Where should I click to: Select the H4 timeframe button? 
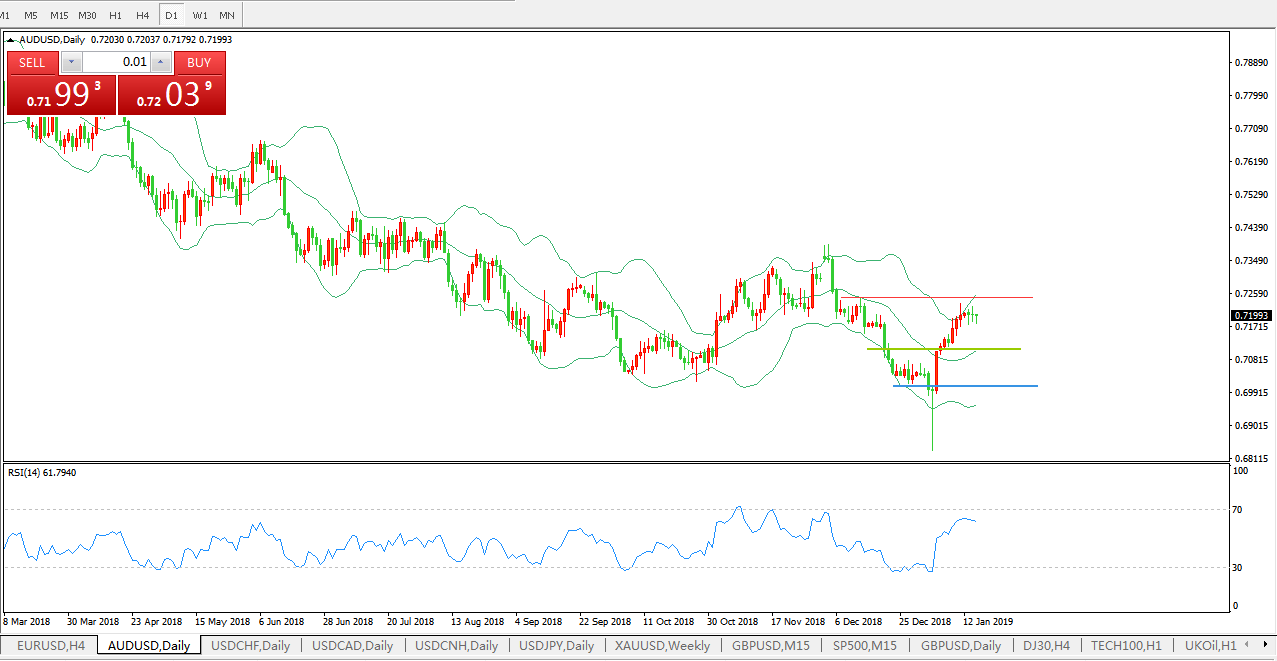(143, 15)
